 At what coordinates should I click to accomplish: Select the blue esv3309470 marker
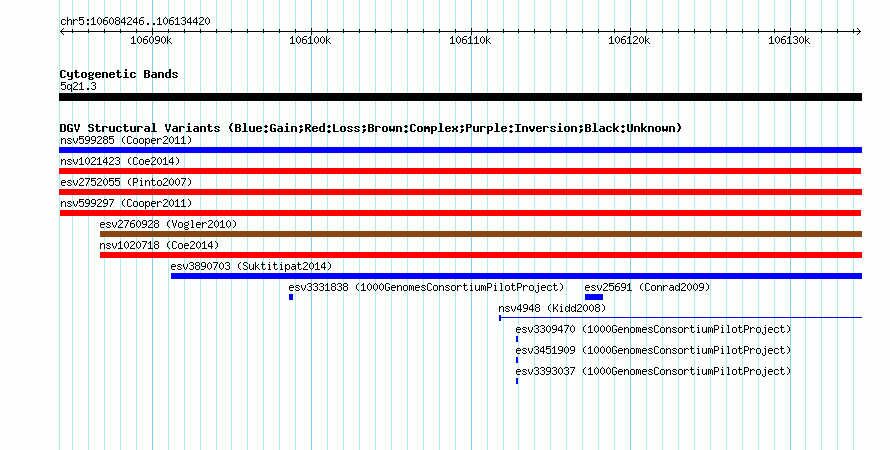[x=517, y=339]
